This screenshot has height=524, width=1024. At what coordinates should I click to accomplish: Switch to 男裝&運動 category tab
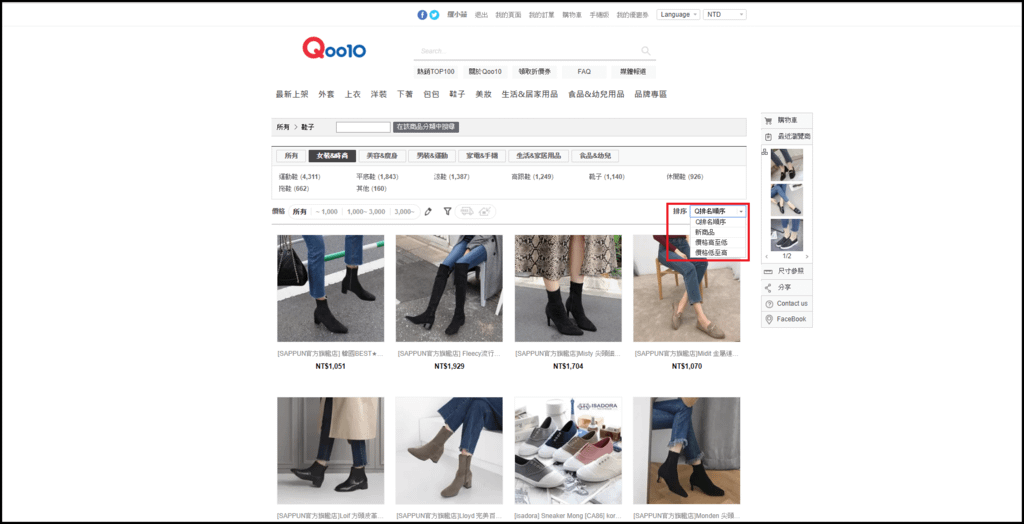click(432, 156)
